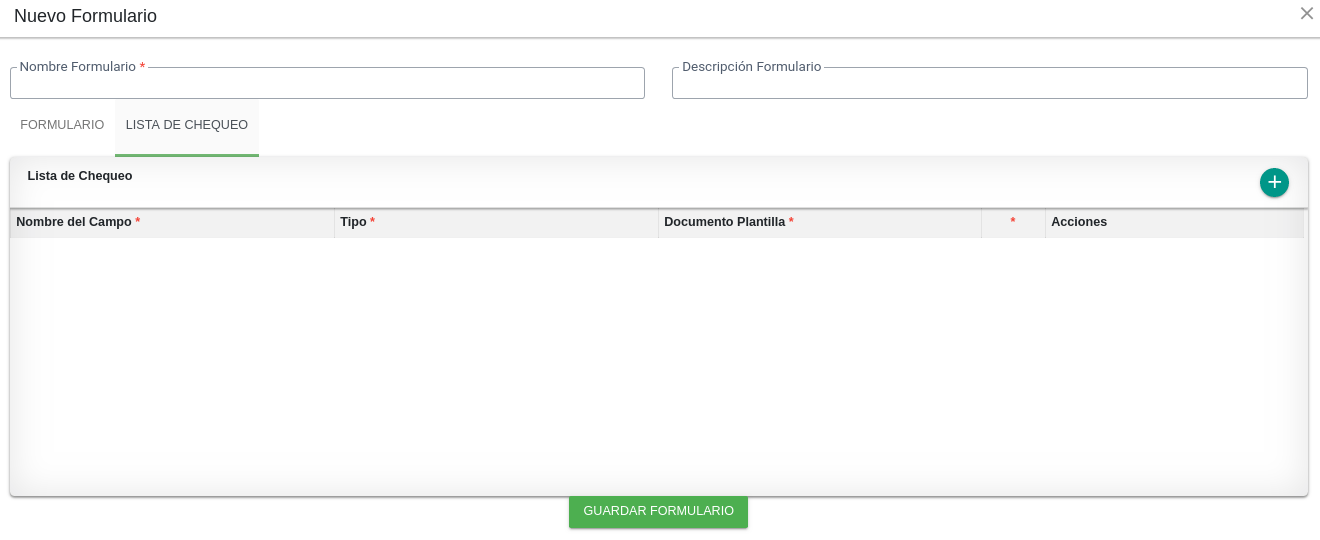Close the Nuevo Formulario dialog
The width and height of the screenshot is (1320, 540).
(1306, 13)
